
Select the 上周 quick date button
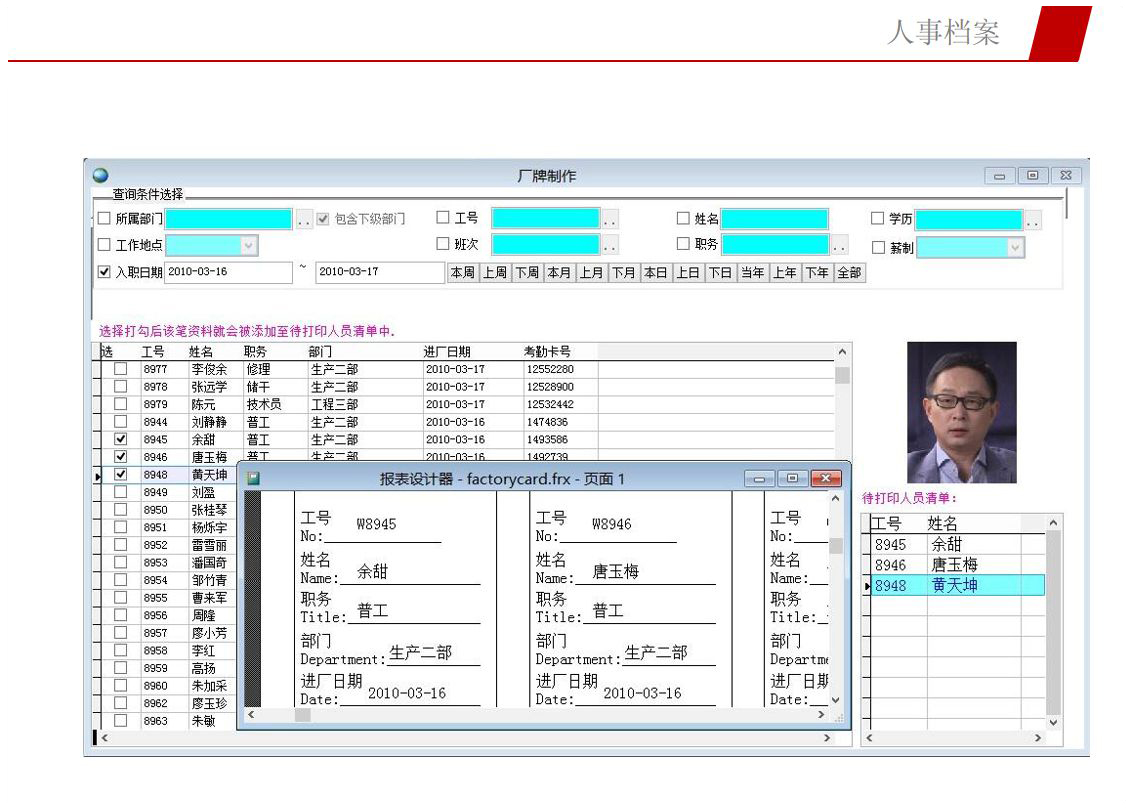494,273
